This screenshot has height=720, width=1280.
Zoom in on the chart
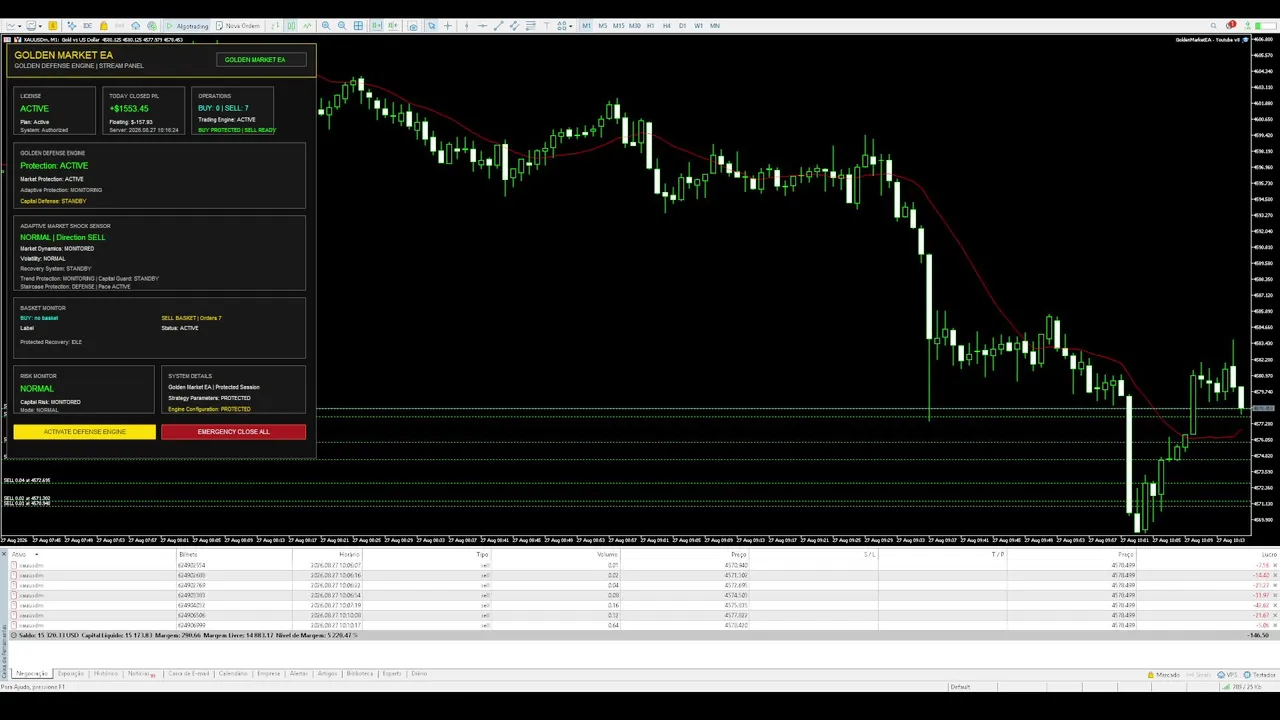326,26
